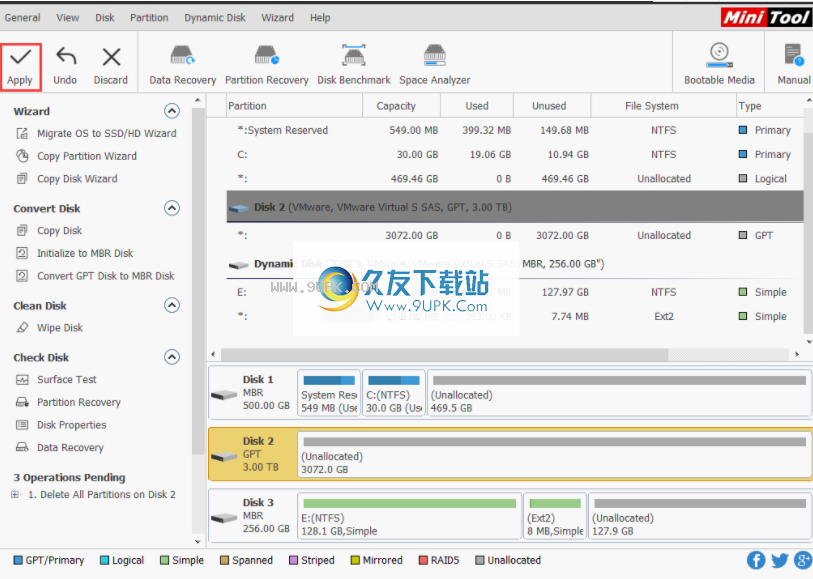Apply pending operations with the Apply button
The image size is (813, 579).
click(x=20, y=67)
